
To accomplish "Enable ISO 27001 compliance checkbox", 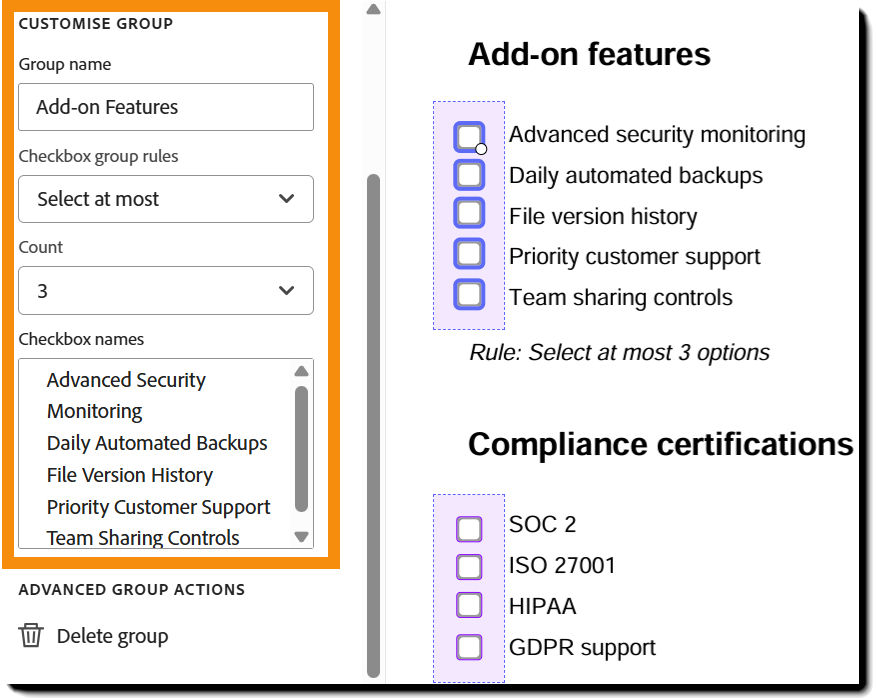I will (x=469, y=567).
